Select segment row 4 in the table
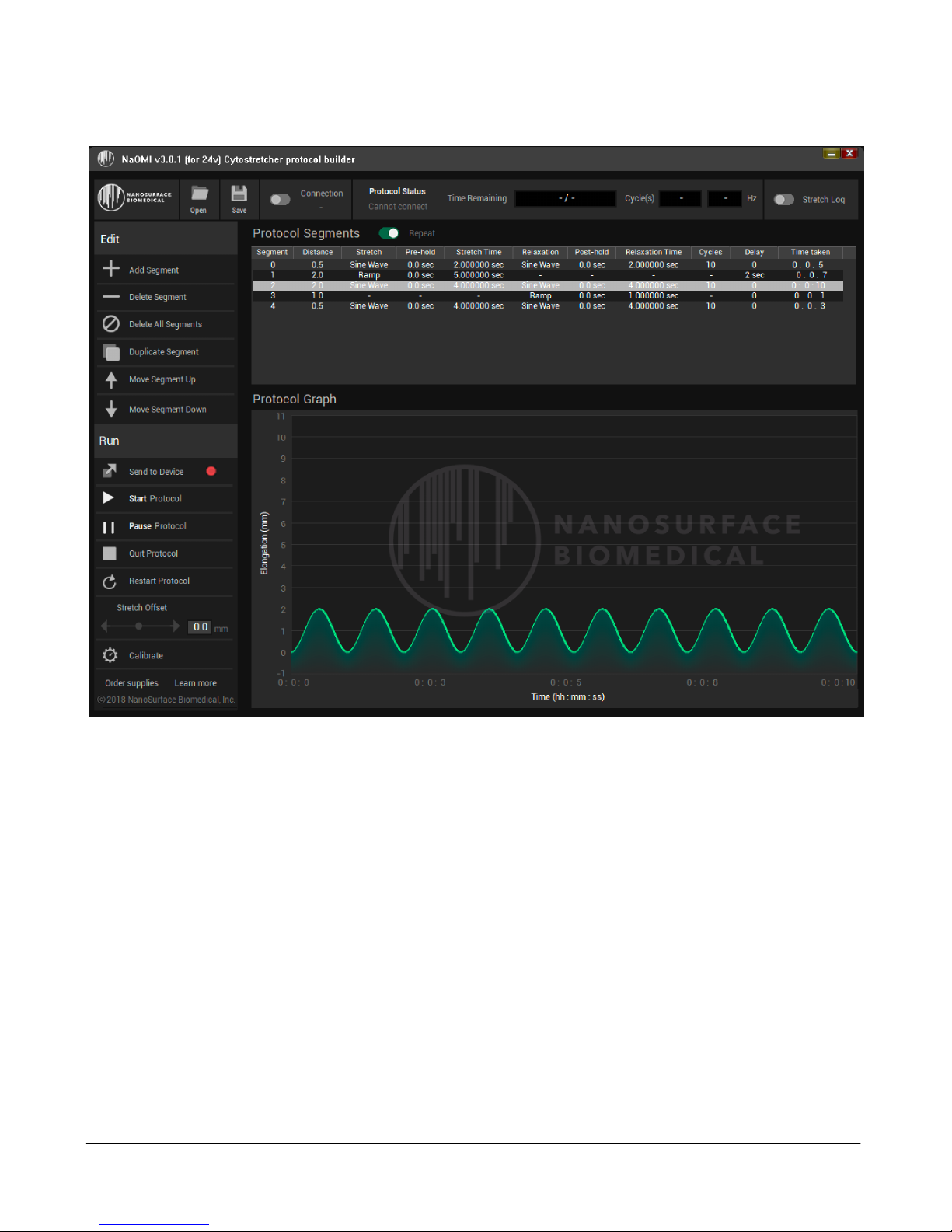The width and height of the screenshot is (952, 1232). pyautogui.click(x=547, y=306)
